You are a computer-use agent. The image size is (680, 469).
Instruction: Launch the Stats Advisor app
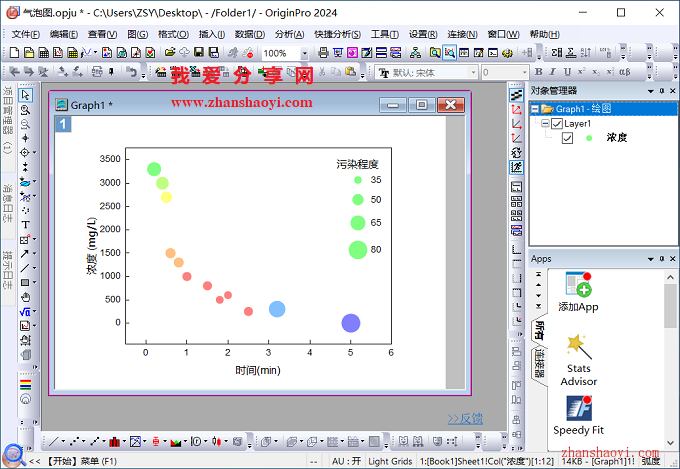pos(579,360)
